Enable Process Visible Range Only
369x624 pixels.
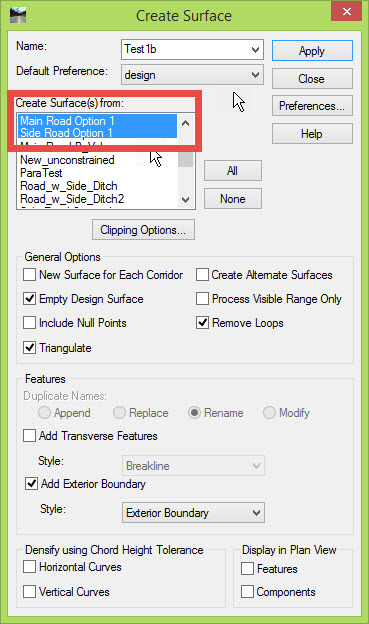pos(202,298)
